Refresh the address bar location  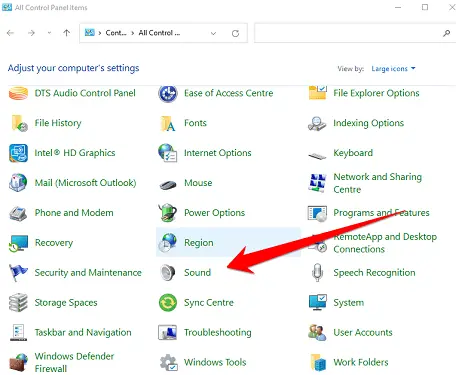(x=235, y=33)
